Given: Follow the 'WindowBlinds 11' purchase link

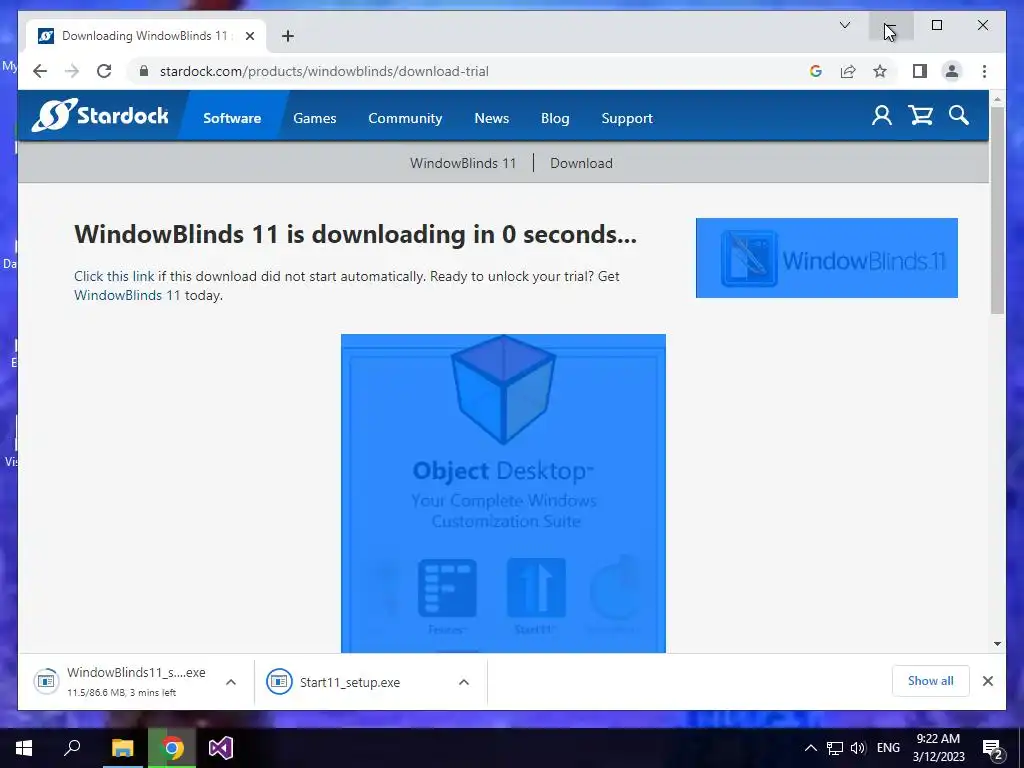Looking at the screenshot, I should 127,295.
